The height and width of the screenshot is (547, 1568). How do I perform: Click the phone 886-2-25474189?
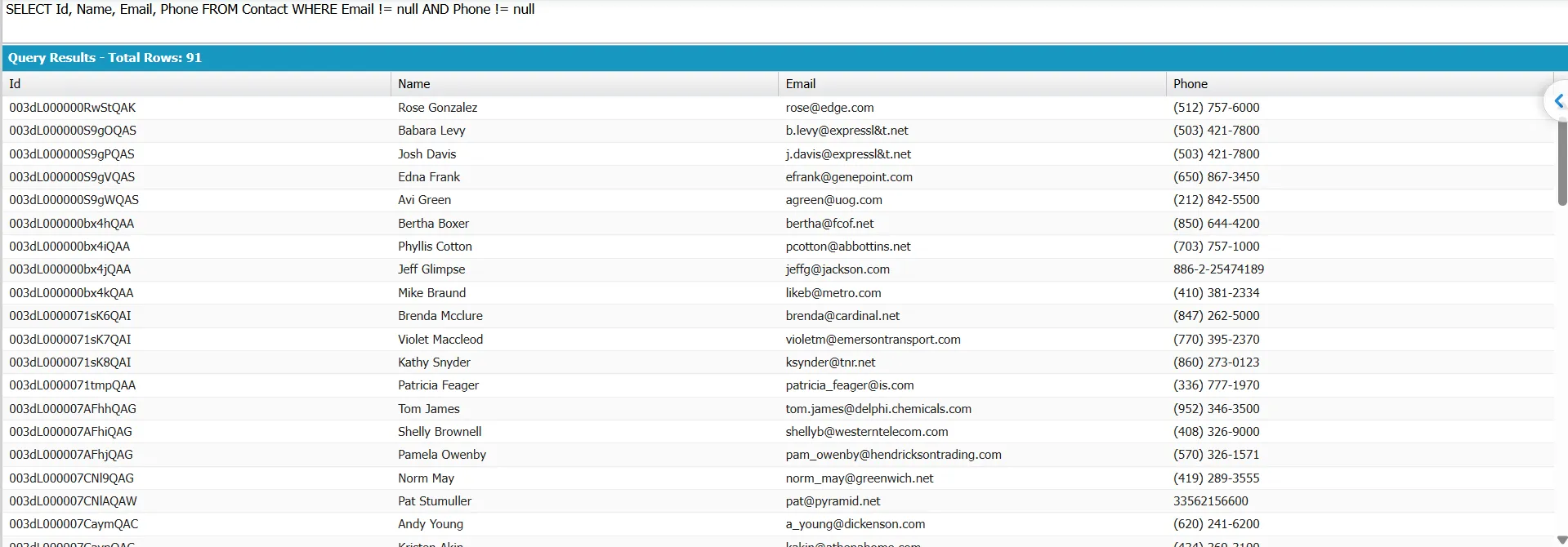coord(1218,269)
